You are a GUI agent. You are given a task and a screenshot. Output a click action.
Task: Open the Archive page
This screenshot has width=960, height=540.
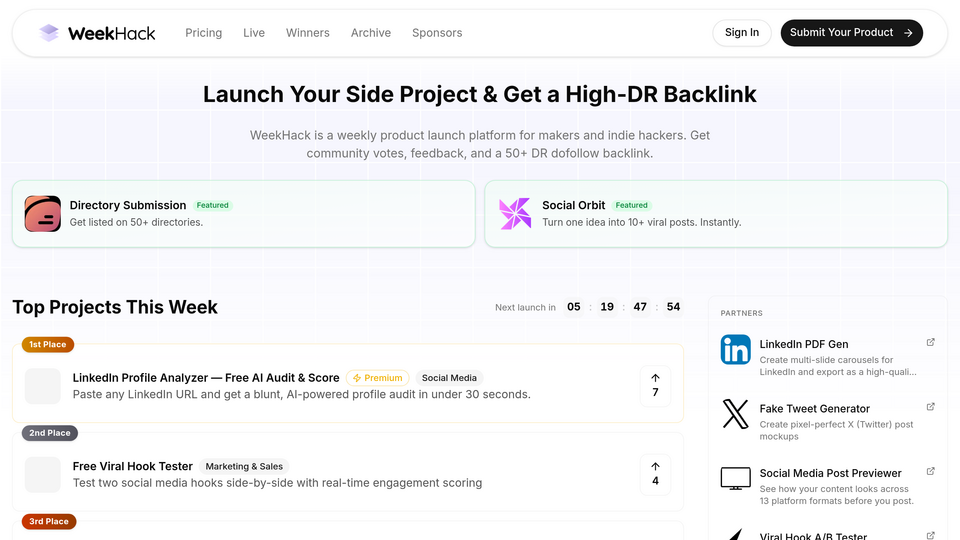371,33
